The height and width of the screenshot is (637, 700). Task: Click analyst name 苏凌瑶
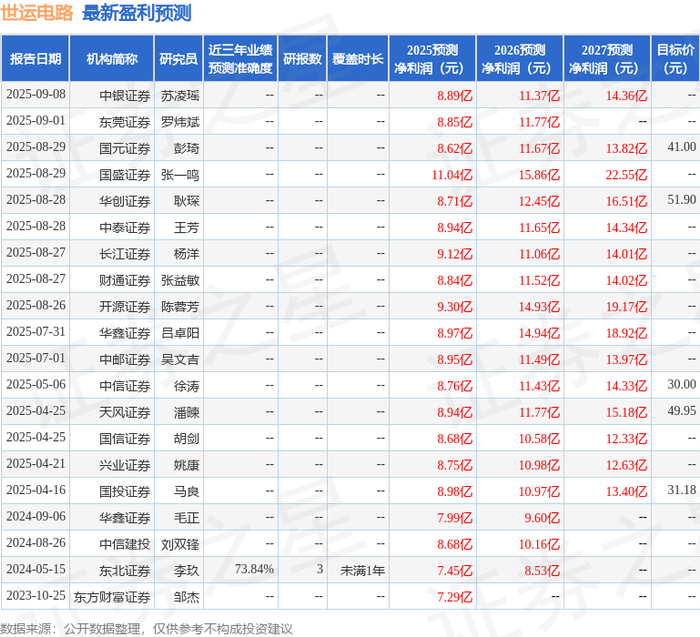[180, 96]
